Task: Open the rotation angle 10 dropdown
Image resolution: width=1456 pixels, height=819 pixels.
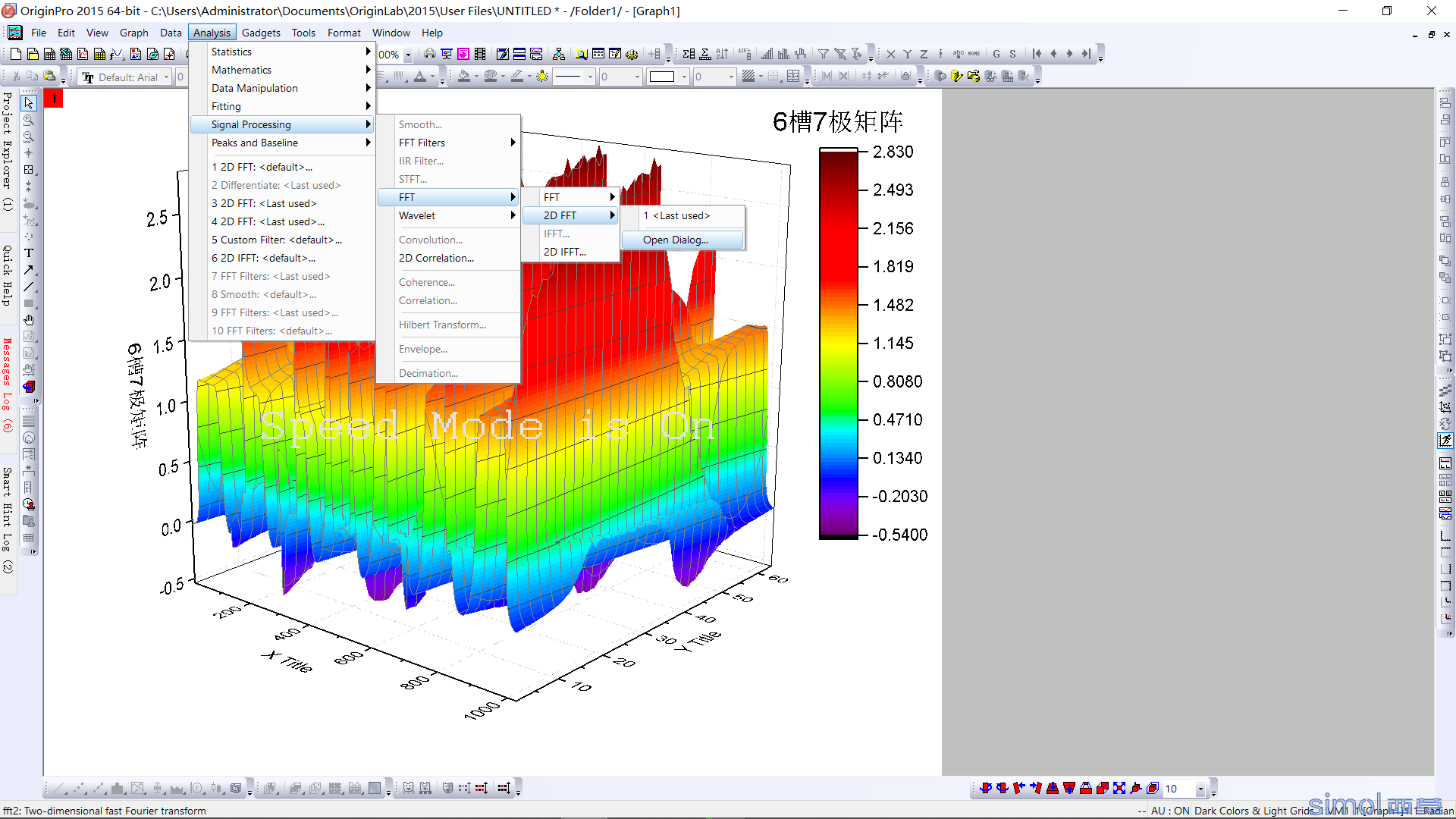Action: 1200,789
